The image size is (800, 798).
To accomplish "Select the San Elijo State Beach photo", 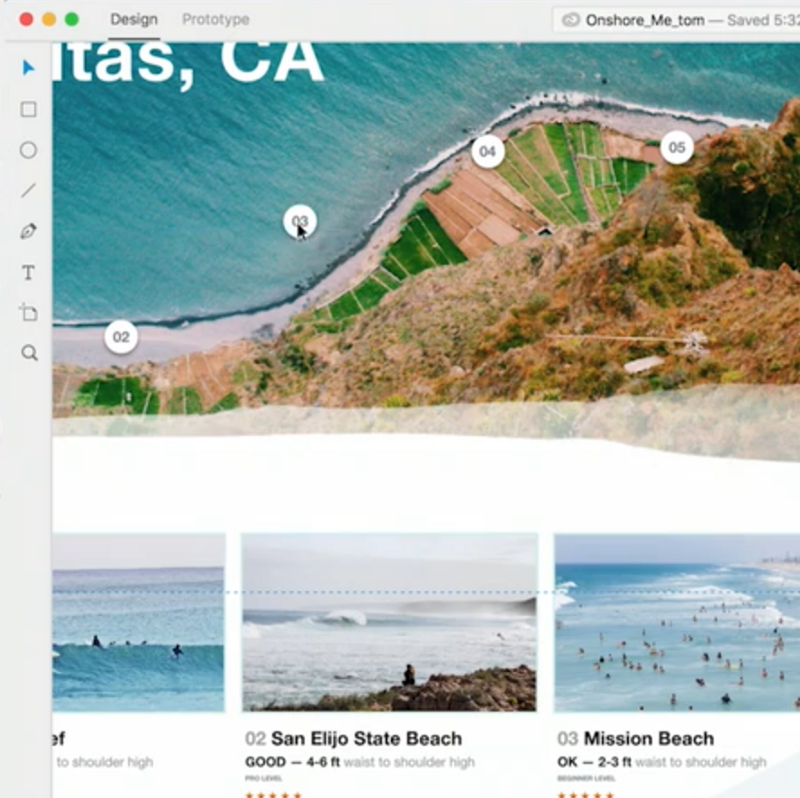I will coord(389,622).
